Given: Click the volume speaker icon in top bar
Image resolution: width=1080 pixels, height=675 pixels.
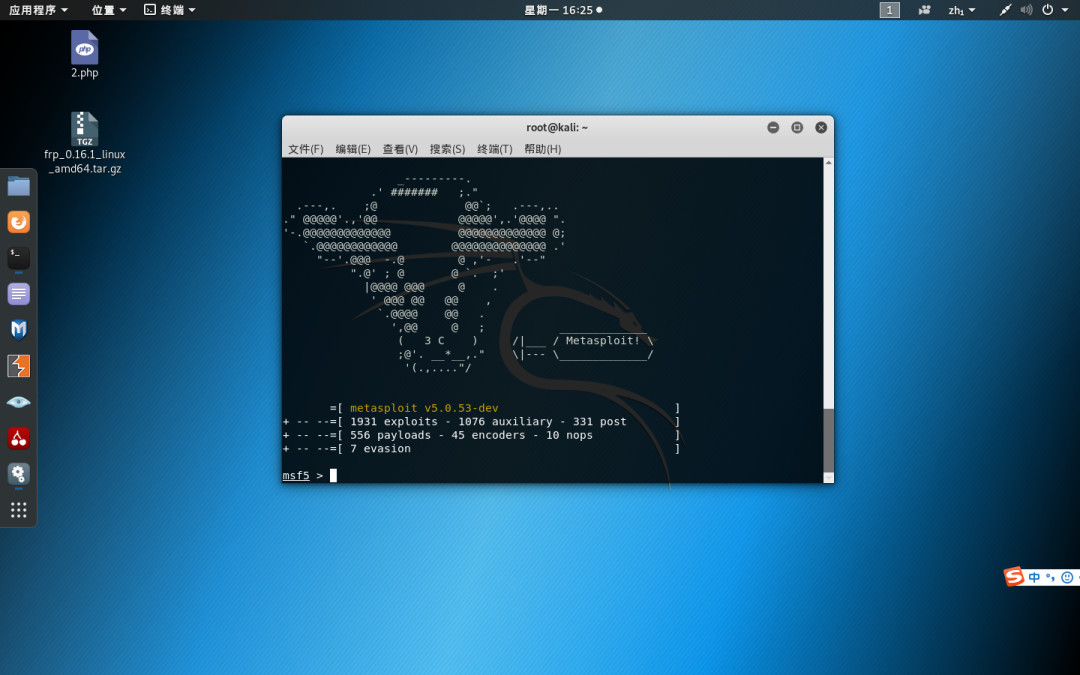Looking at the screenshot, I should tap(1026, 10).
